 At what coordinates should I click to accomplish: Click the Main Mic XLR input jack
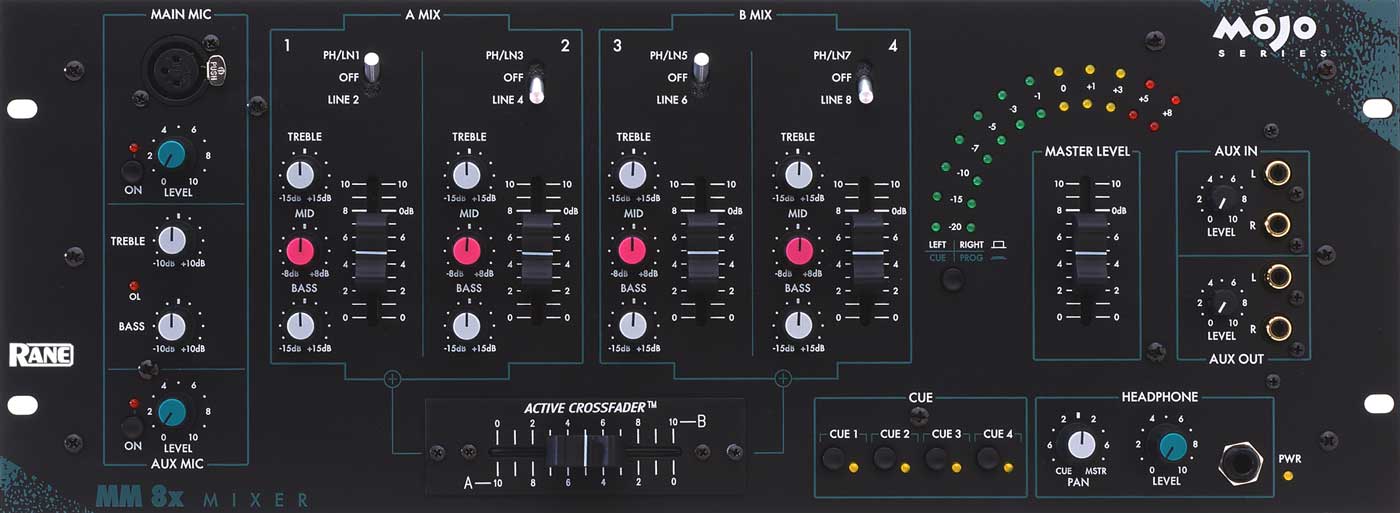tap(175, 68)
